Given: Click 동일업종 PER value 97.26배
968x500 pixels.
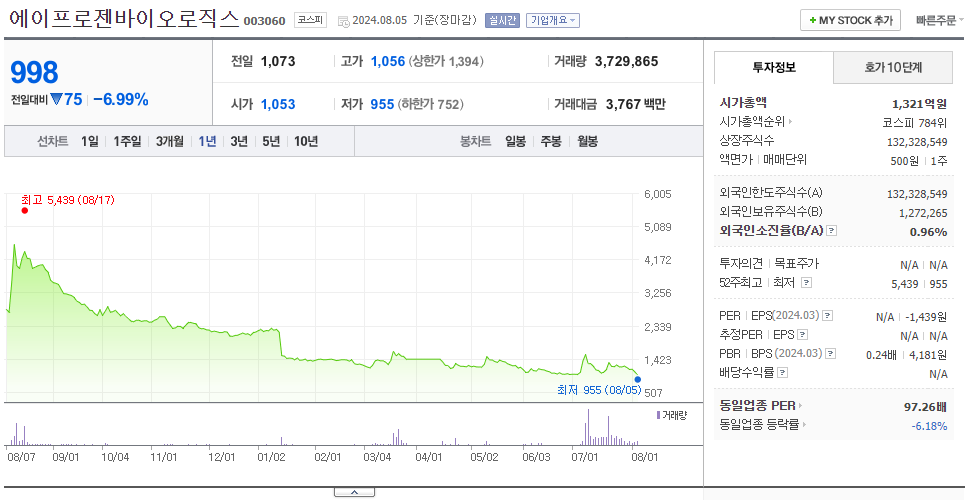Looking at the screenshot, I should click(x=925, y=407).
